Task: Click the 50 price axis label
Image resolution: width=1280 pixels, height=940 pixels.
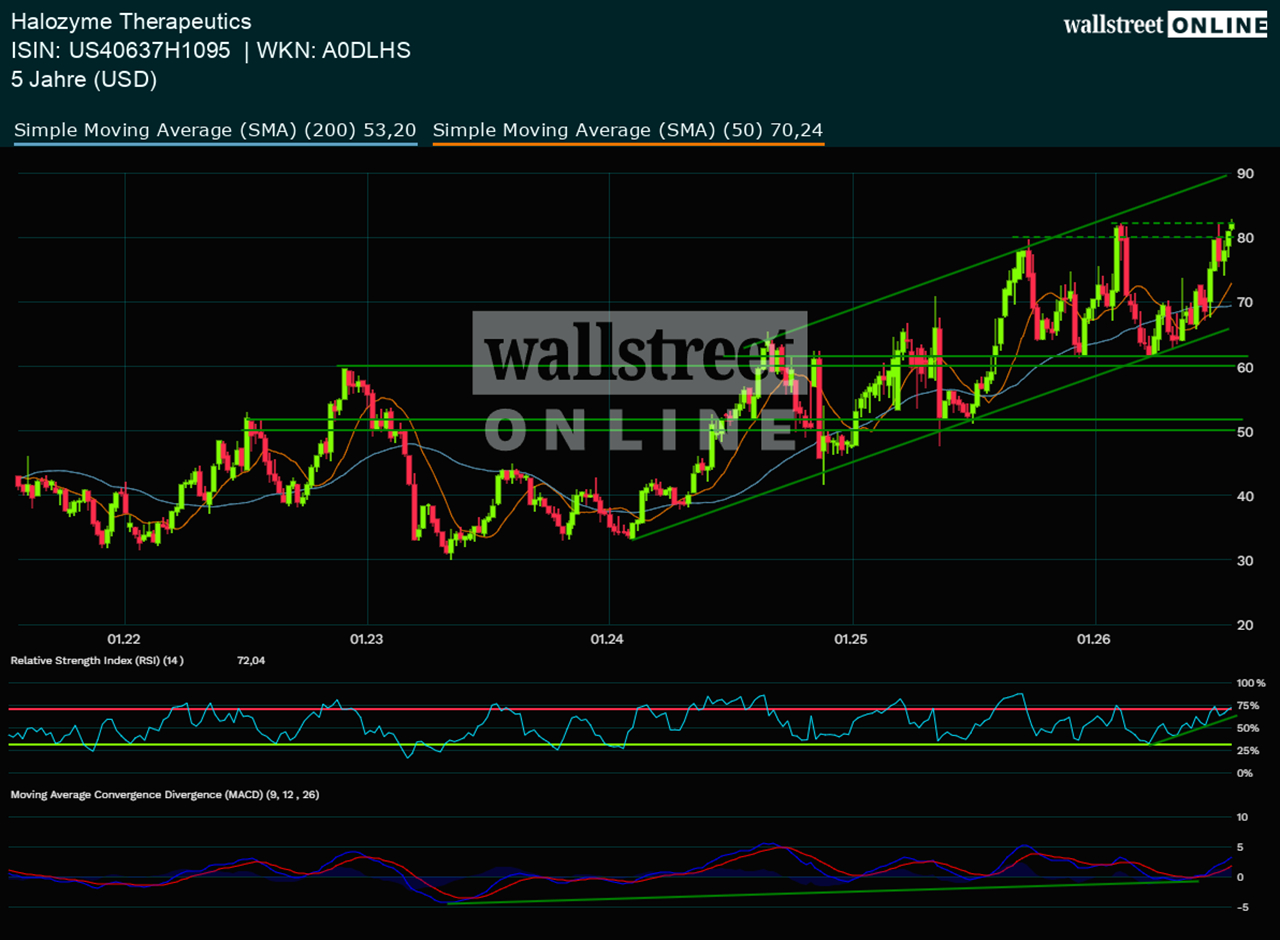Action: point(1245,432)
